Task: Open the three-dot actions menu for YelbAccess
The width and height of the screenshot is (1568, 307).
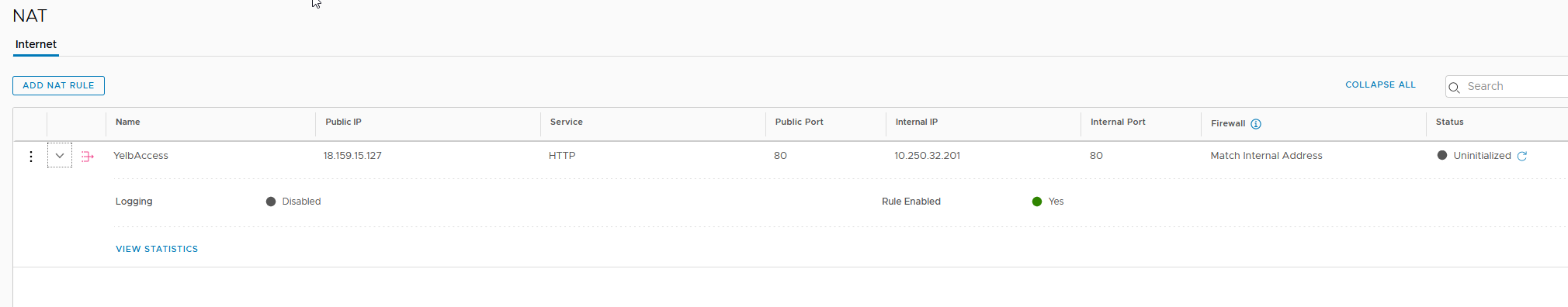Action: click(x=31, y=157)
